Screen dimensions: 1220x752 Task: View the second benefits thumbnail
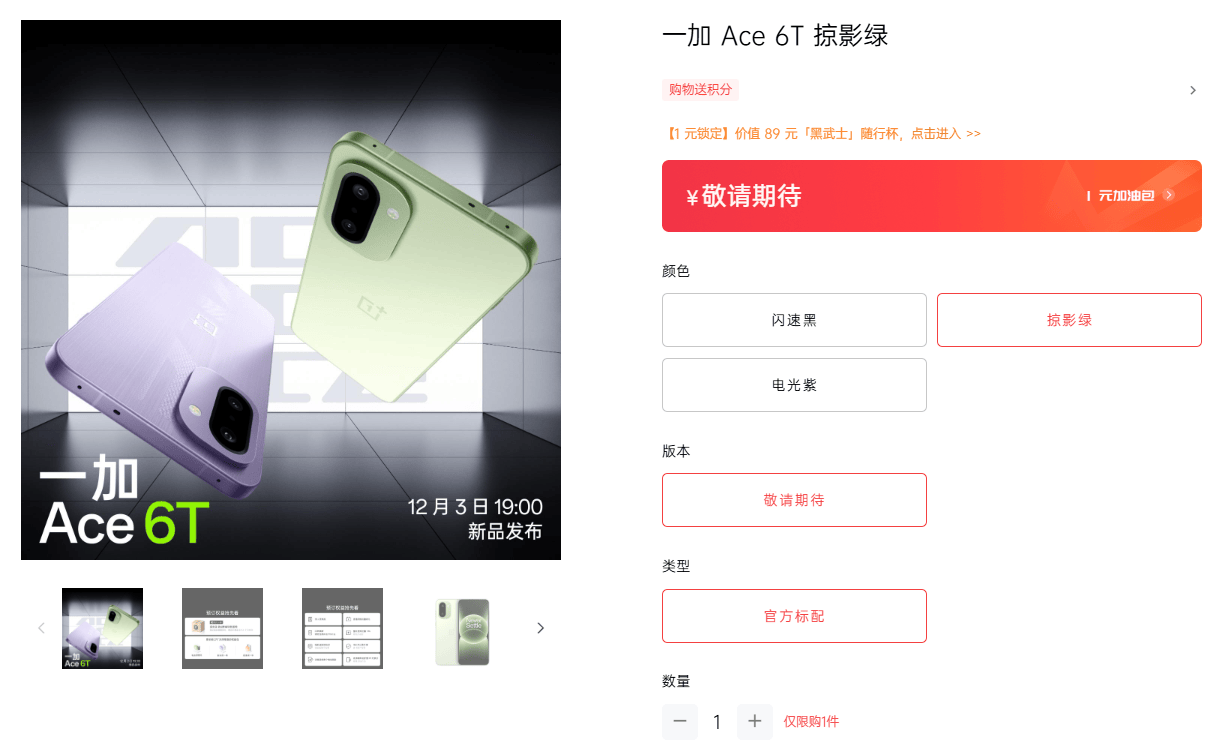pos(222,628)
